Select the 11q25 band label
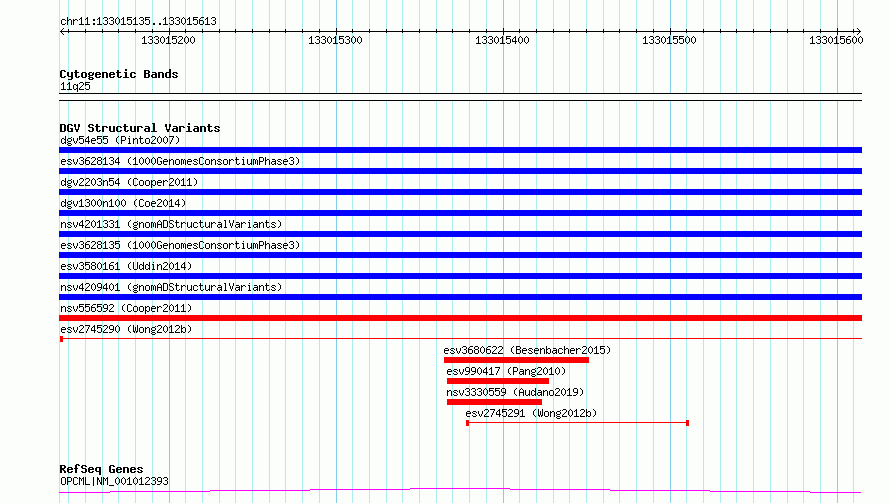 (75, 86)
